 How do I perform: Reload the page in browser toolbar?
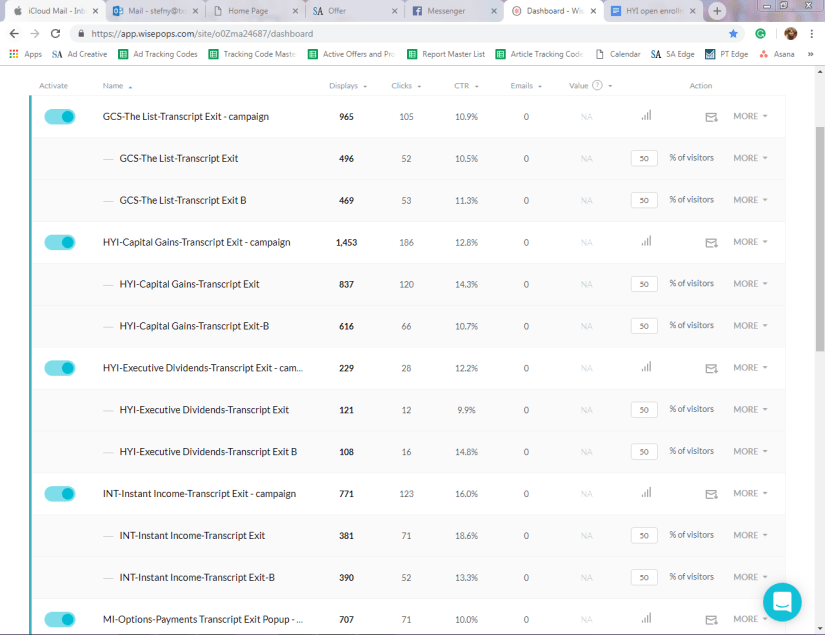(55, 33)
